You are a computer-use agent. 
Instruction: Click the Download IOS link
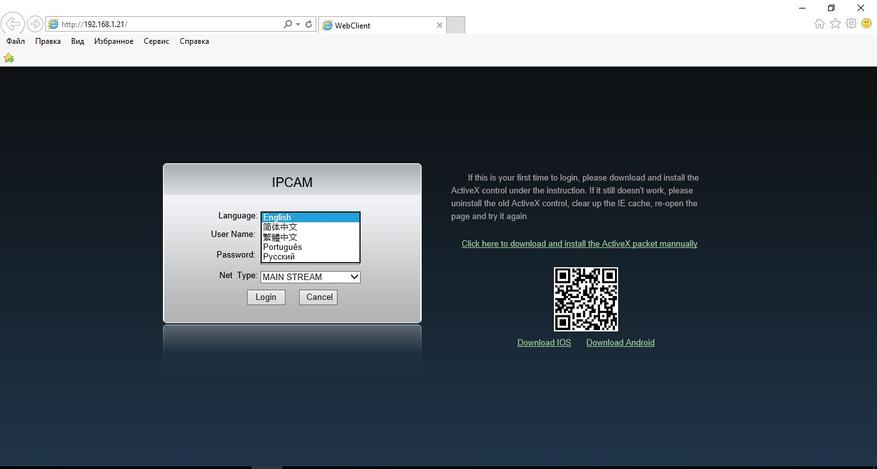[x=544, y=343]
